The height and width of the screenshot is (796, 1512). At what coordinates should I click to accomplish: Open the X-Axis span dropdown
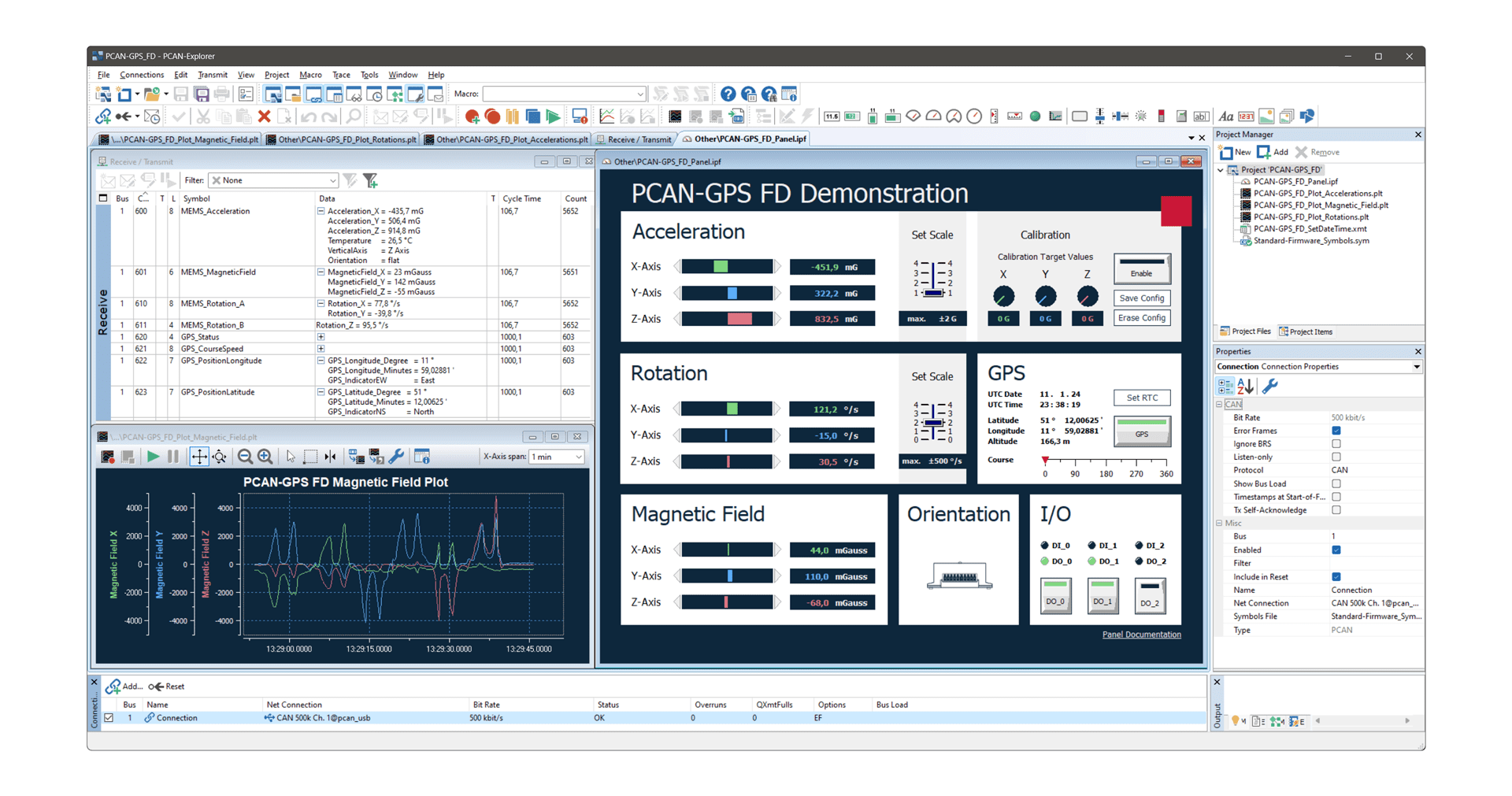point(557,457)
